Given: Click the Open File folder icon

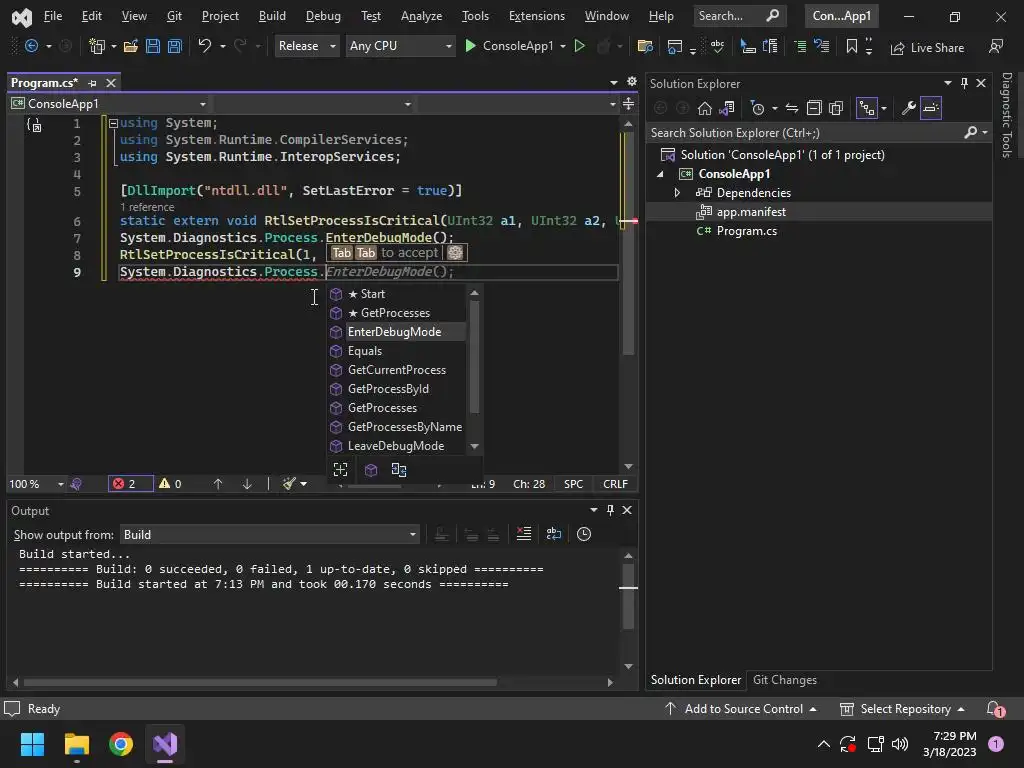Looking at the screenshot, I should (131, 46).
